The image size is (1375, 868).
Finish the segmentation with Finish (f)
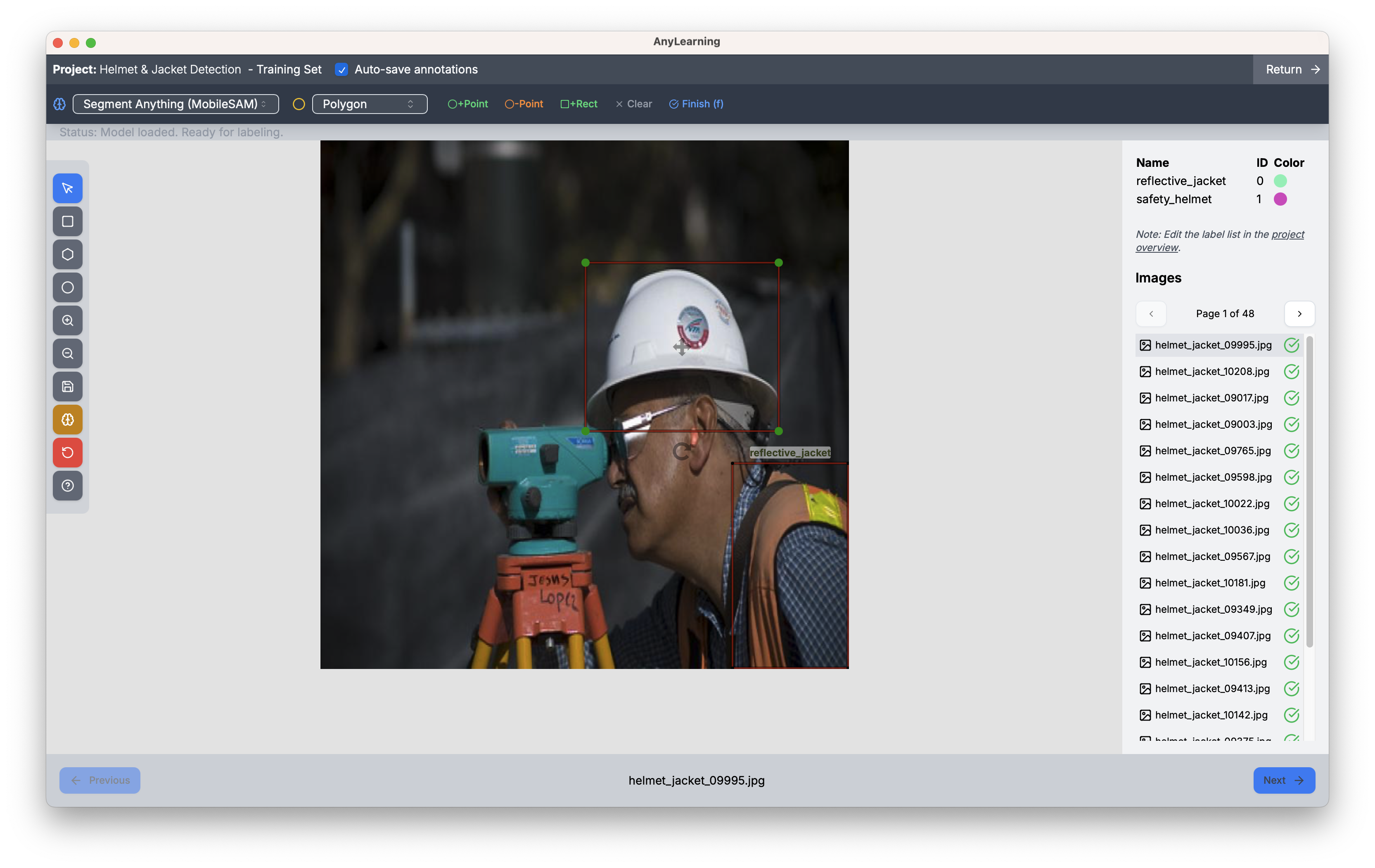coord(696,104)
